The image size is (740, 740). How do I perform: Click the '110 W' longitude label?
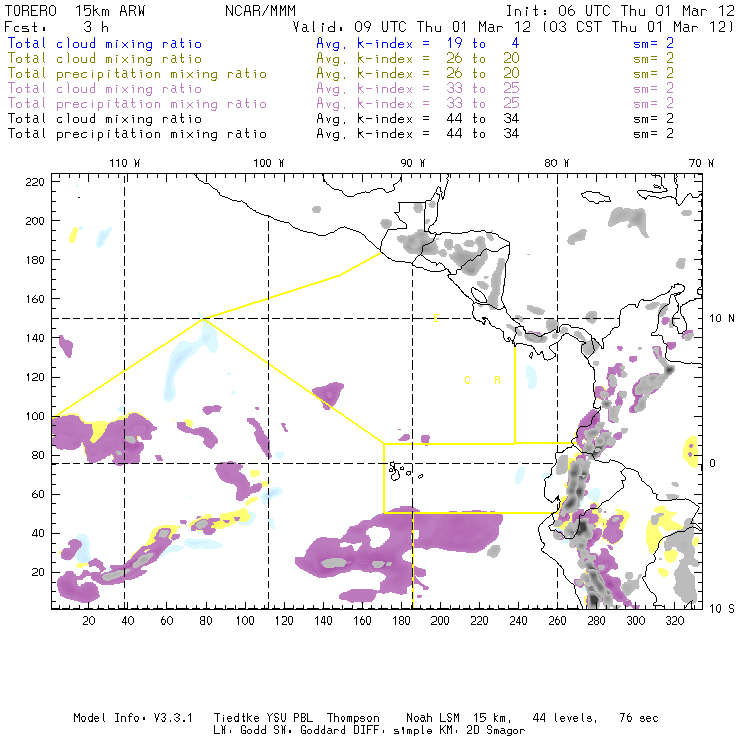click(x=125, y=163)
